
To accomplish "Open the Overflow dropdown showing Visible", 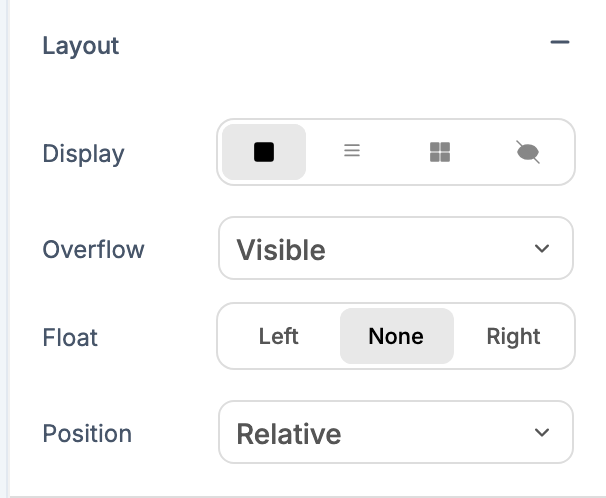I will pos(395,249).
